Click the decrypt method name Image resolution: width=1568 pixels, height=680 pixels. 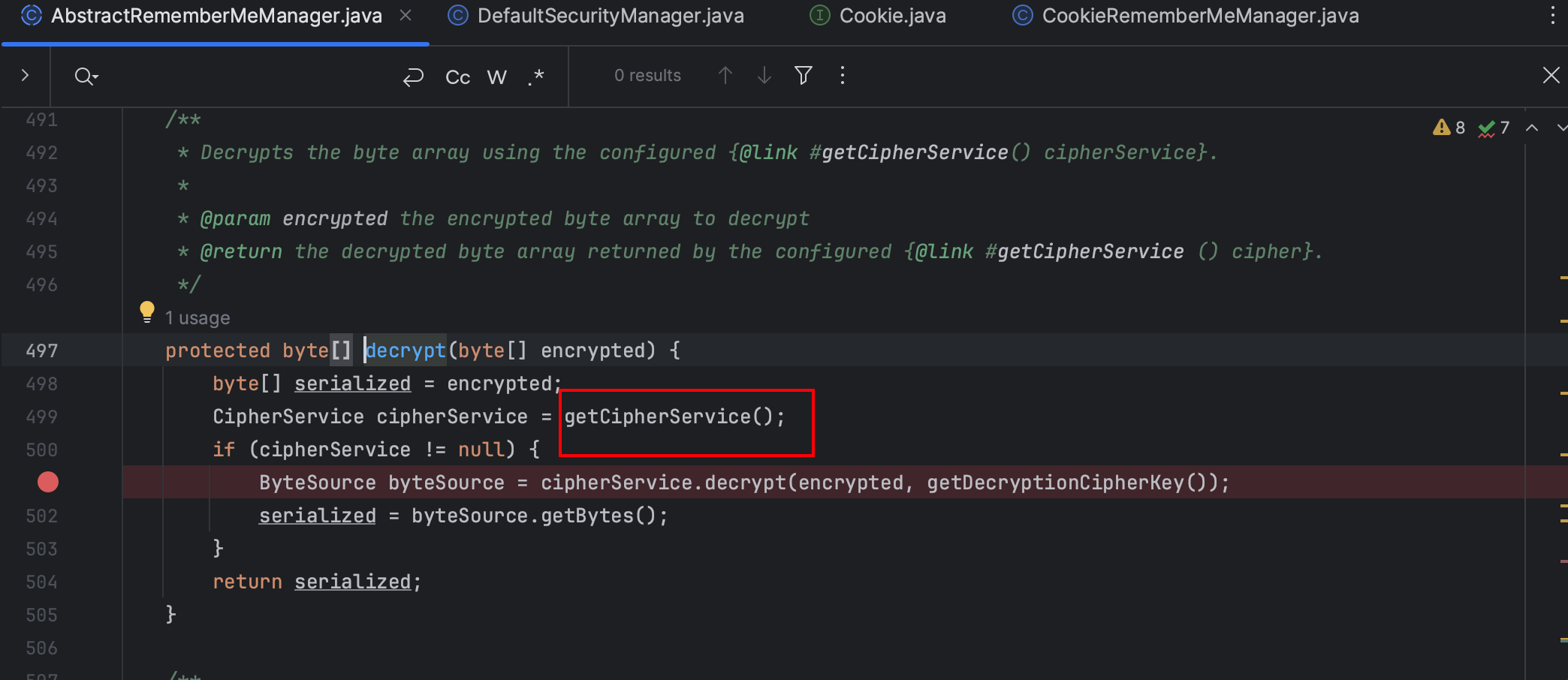(406, 351)
